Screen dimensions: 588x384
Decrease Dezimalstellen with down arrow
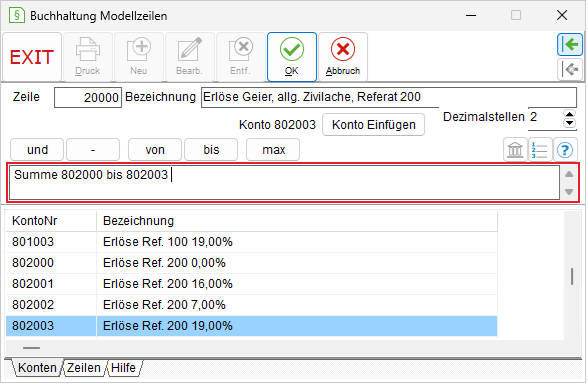[569, 123]
